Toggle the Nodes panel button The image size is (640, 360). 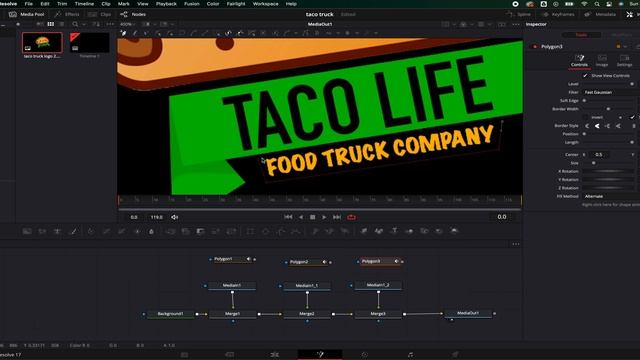pyautogui.click(x=133, y=14)
